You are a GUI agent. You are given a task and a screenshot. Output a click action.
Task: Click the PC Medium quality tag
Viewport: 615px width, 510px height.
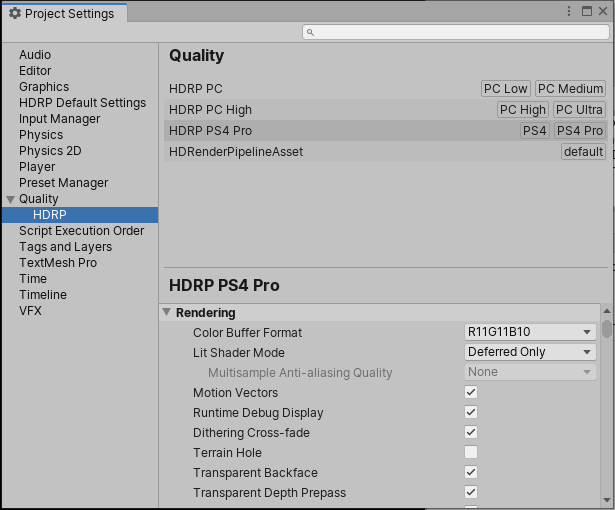(570, 89)
